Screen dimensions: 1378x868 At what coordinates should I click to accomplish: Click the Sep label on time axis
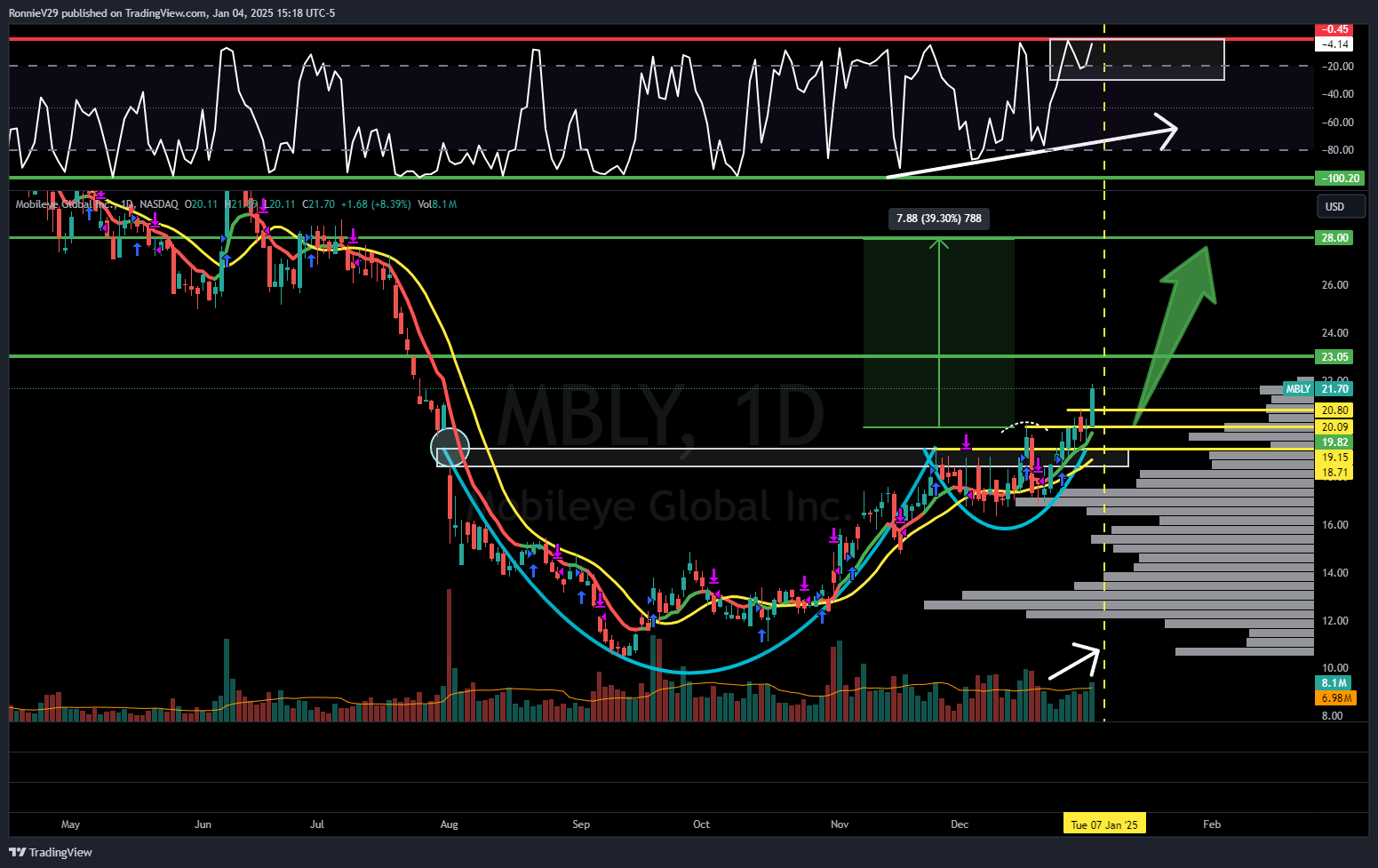pyautogui.click(x=581, y=824)
